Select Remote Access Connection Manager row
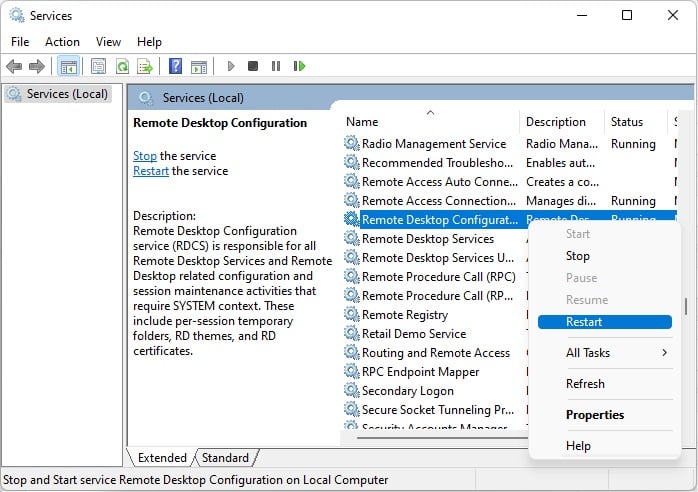The image size is (698, 492). click(x=510, y=201)
